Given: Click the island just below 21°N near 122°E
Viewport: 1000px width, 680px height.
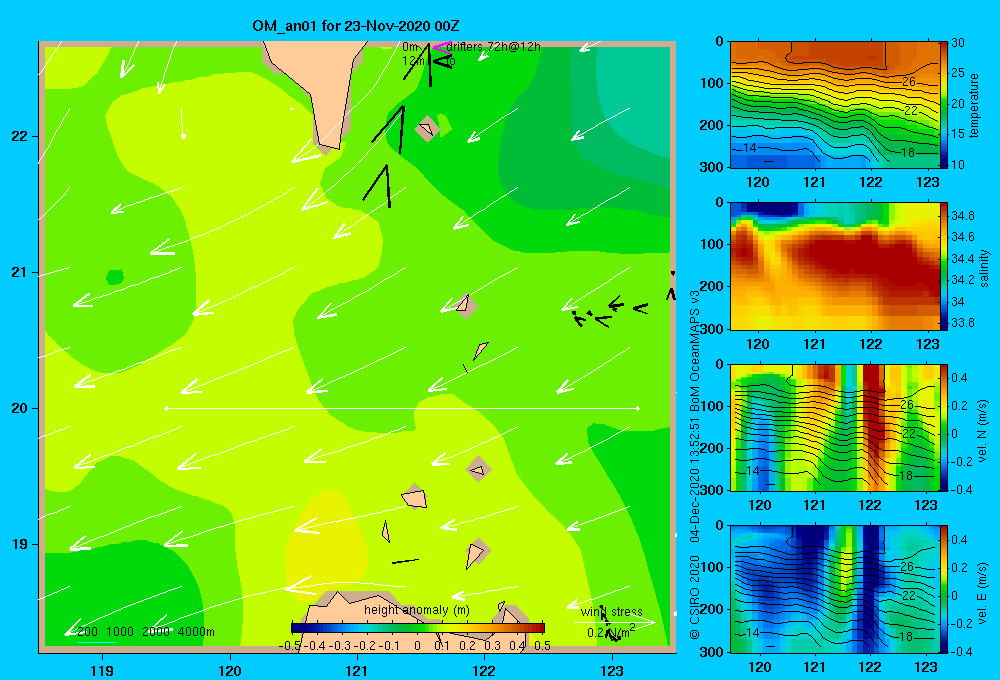Looking at the screenshot, I should click(x=465, y=304).
